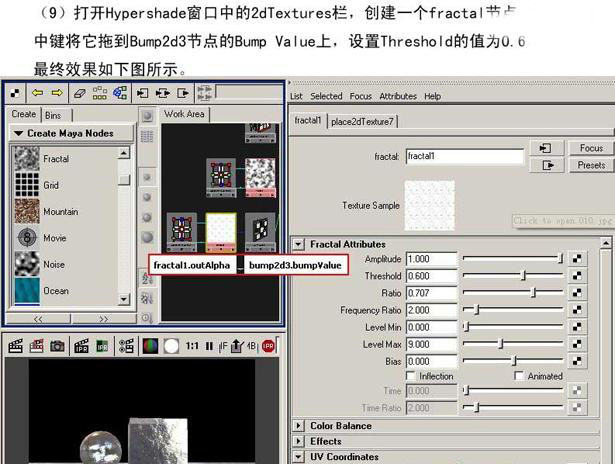615x464 pixels.
Task: Select the Grid texture node
Action: point(27,184)
